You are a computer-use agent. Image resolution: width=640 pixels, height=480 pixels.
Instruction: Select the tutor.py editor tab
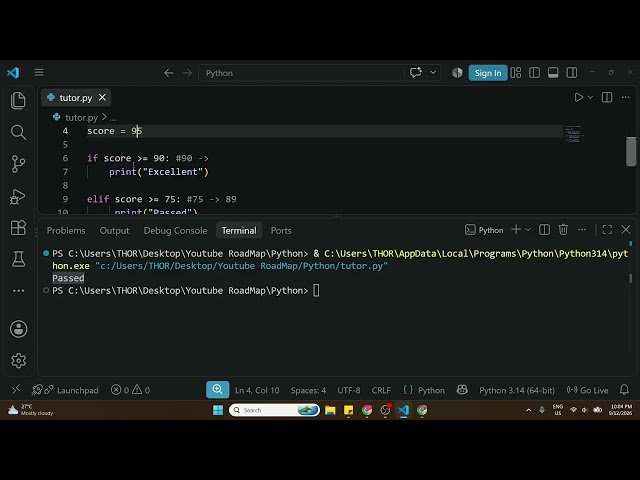[x=76, y=98]
